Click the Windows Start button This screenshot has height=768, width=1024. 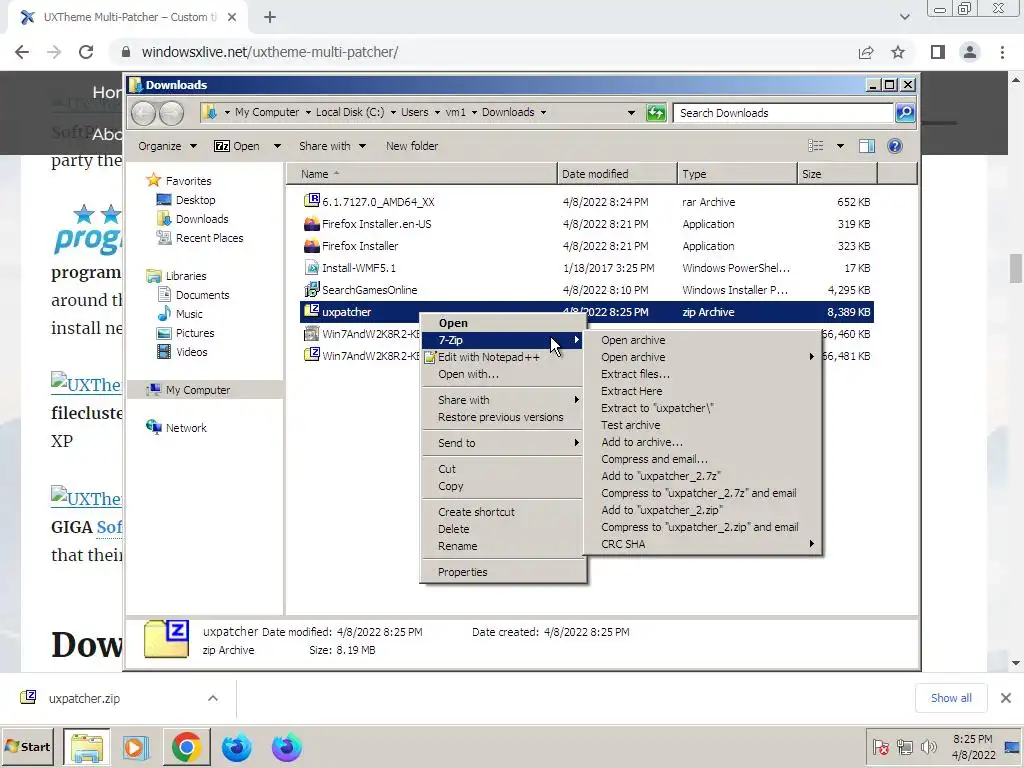(x=27, y=746)
